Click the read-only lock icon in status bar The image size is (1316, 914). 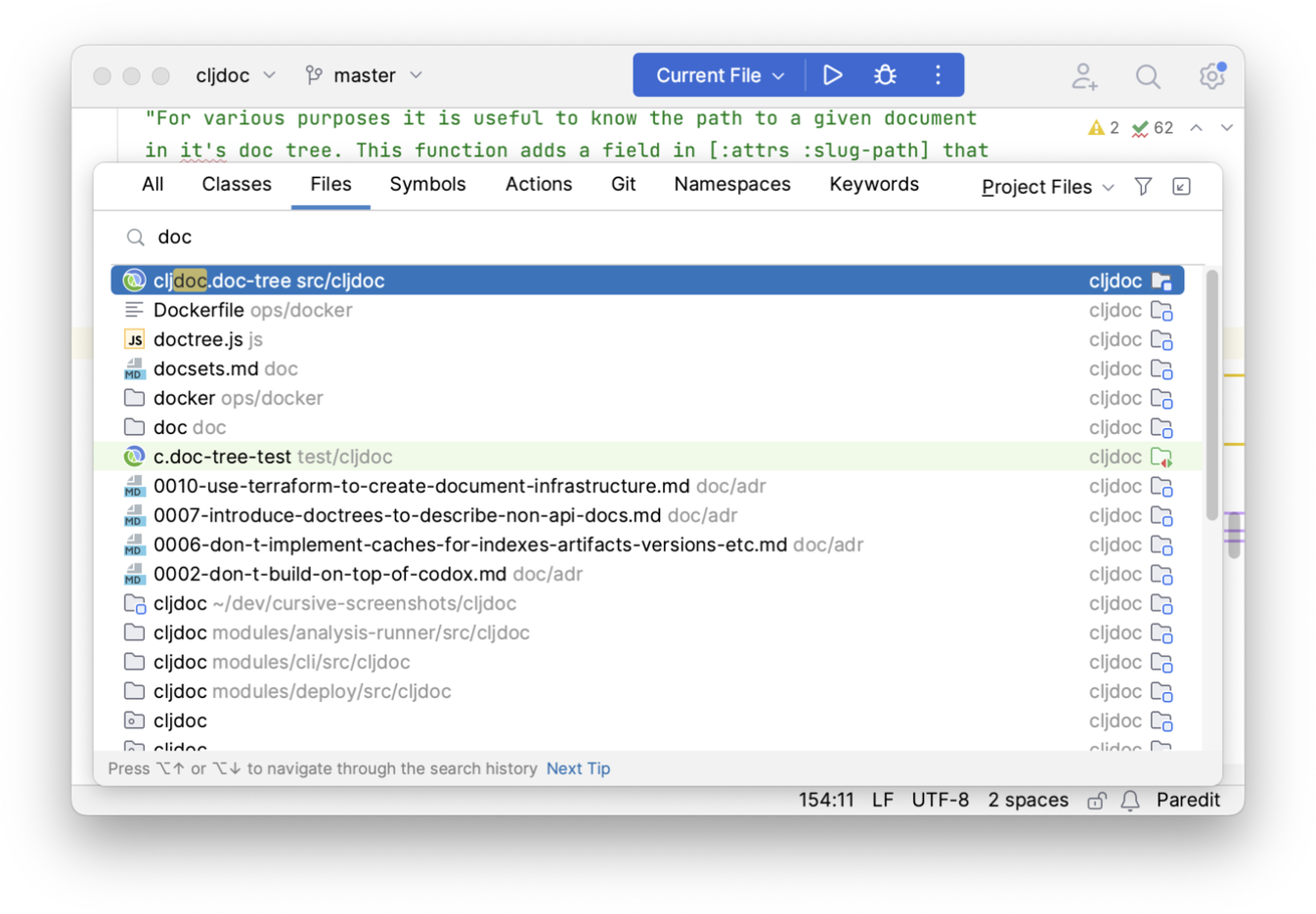coord(1097,801)
